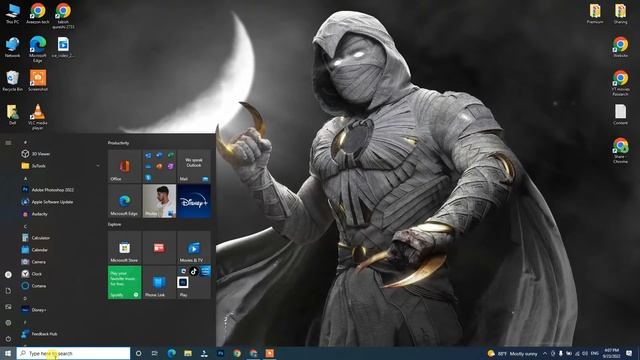Viewport: 640px width, 360px height.
Task: Open the first Chrome icon on taskbar
Action: tap(237, 353)
